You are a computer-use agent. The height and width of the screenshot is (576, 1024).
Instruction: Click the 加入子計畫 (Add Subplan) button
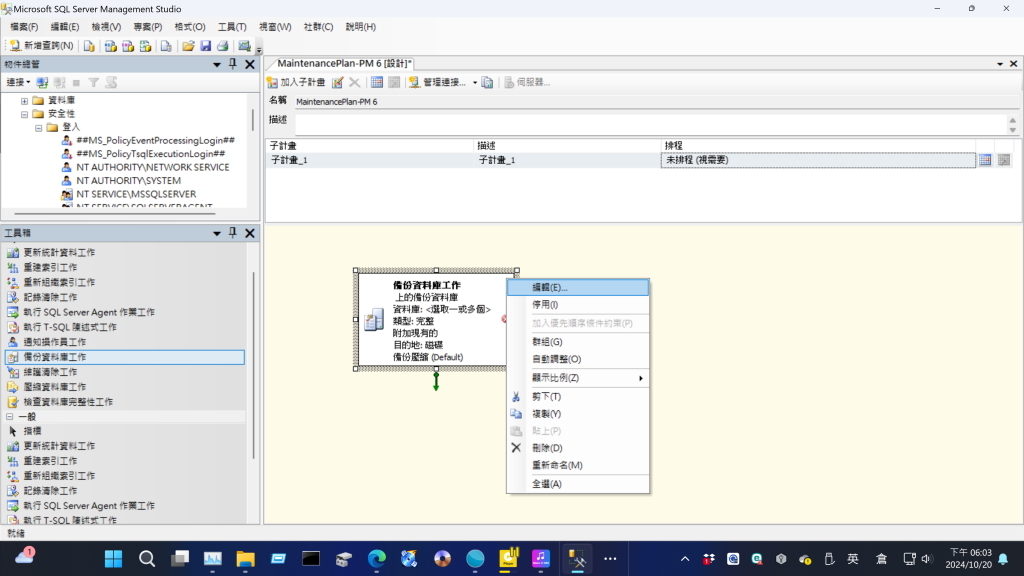click(x=296, y=82)
